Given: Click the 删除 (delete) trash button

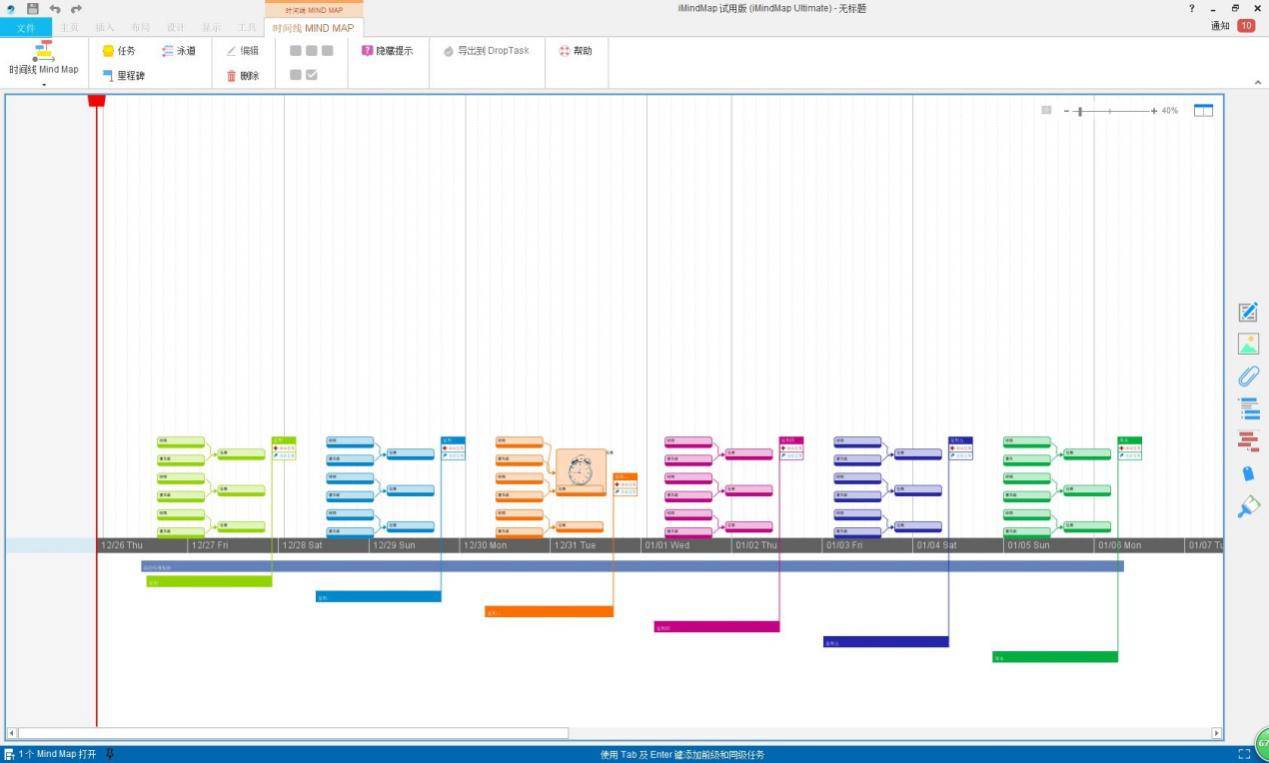Looking at the screenshot, I should coord(243,76).
